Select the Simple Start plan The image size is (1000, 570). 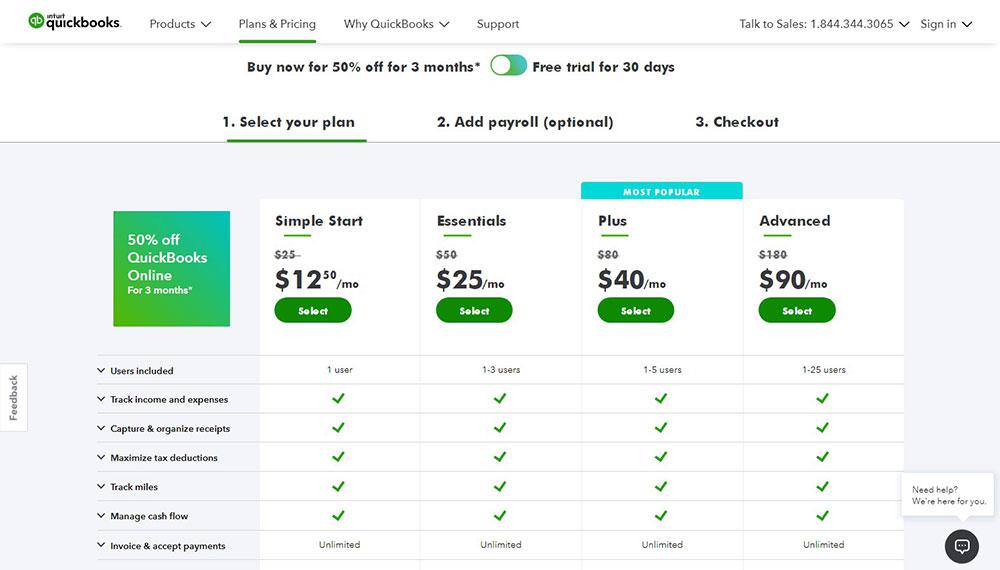click(312, 311)
